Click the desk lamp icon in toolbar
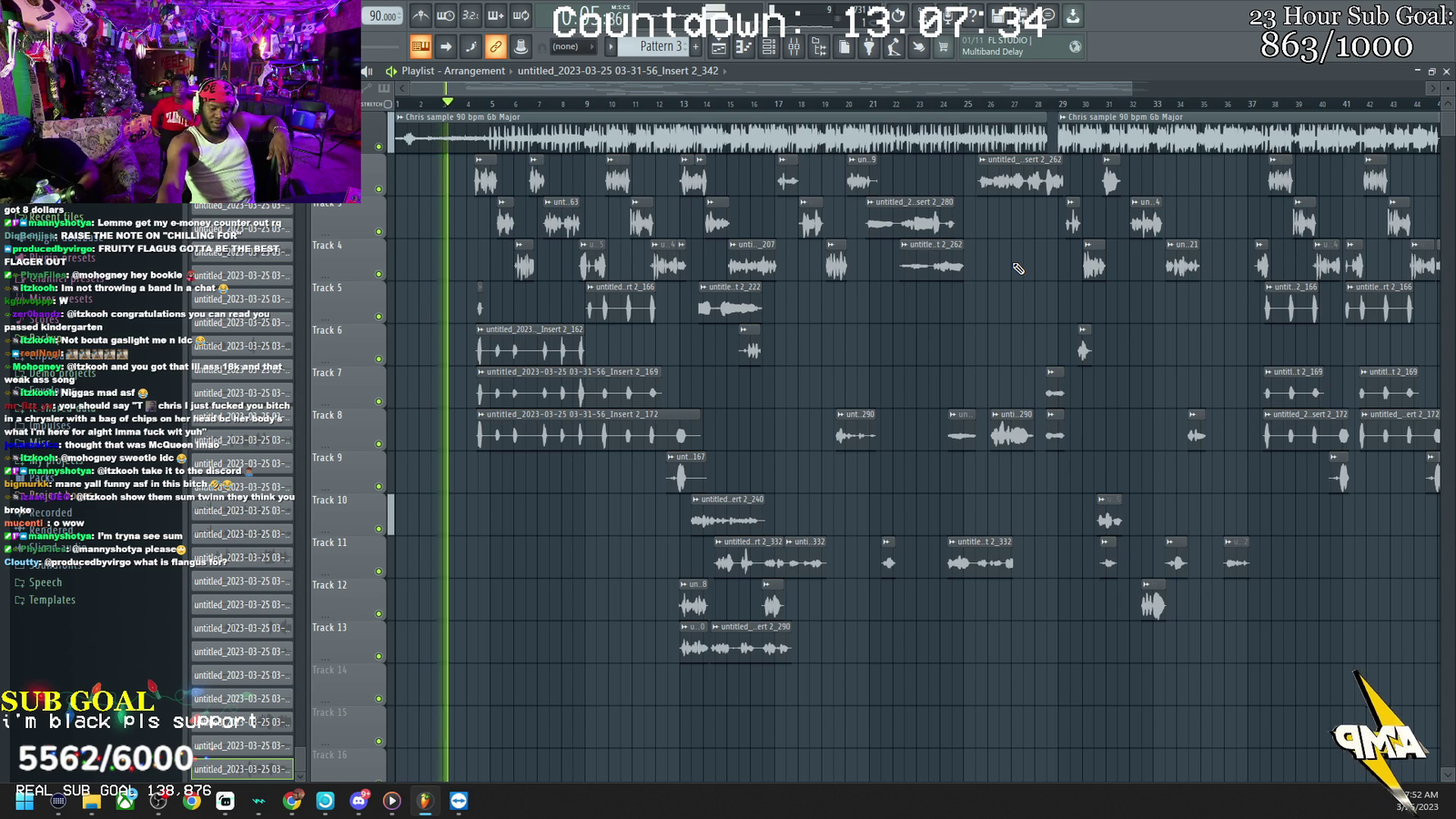Viewport: 1456px width, 819px height. 894,47
